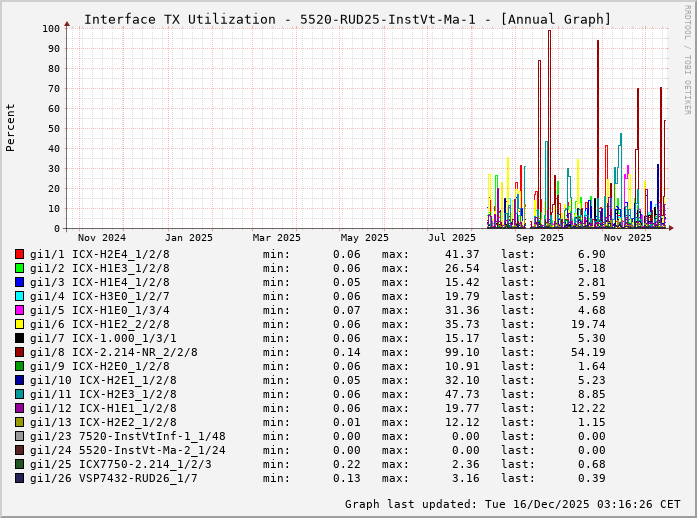
Task: Select legend label gi1/4 ICX-H3E0_1/2/7
Action: [x=100, y=296]
